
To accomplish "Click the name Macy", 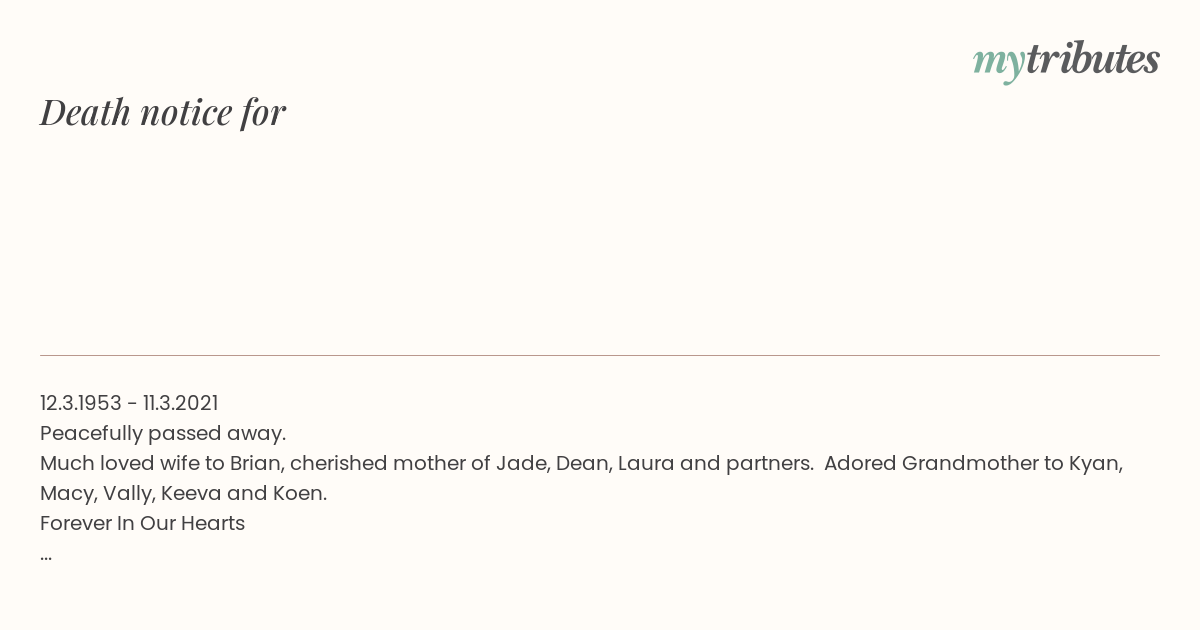I will 68,494.
